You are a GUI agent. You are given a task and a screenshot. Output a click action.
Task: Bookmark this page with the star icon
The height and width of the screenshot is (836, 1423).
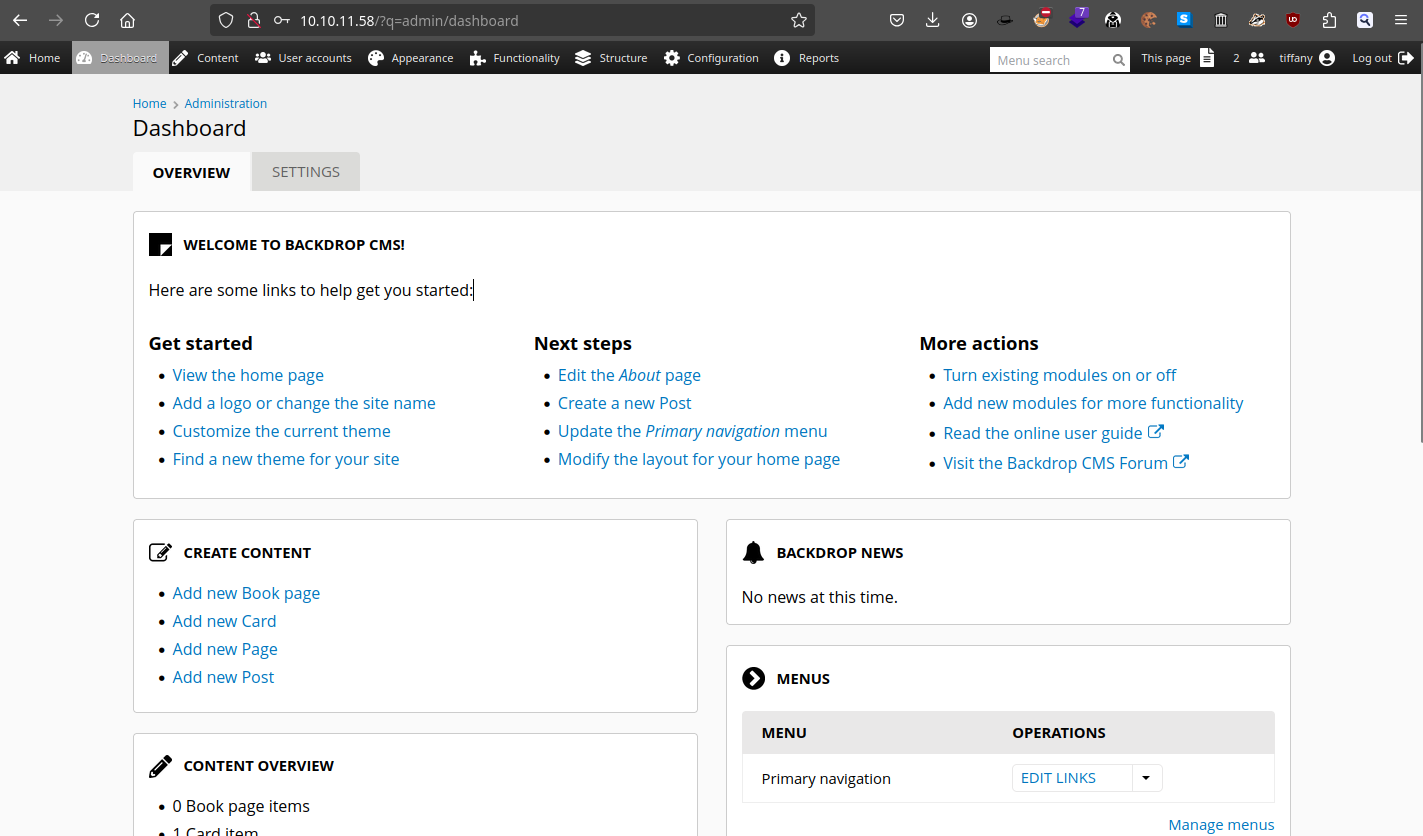[x=798, y=20]
